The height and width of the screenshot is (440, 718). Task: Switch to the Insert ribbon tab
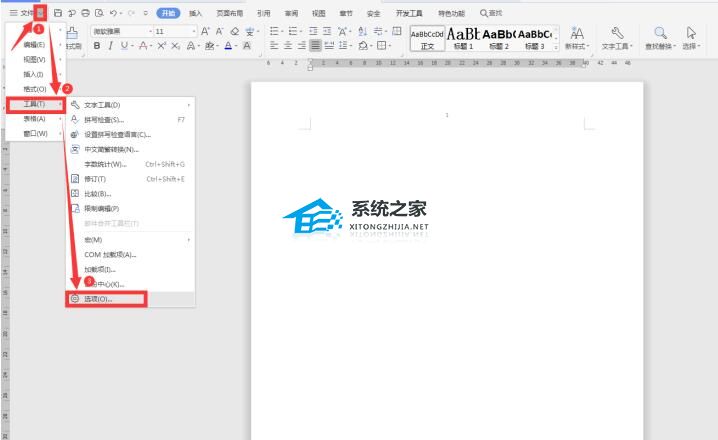(x=196, y=13)
